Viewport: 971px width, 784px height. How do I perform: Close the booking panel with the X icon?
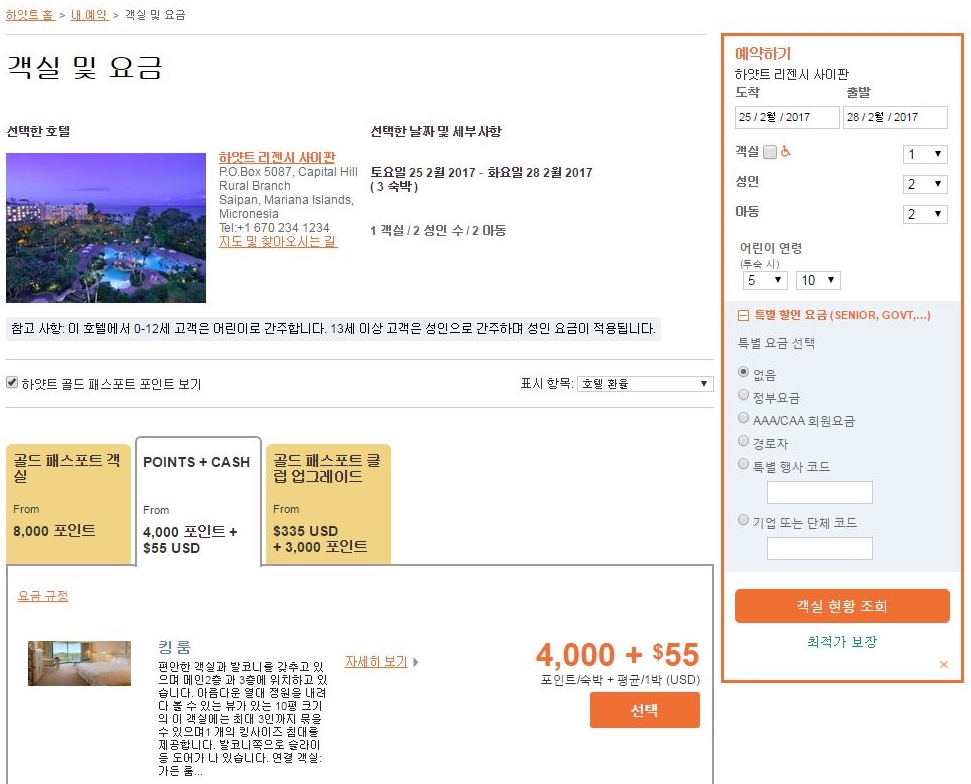coord(944,664)
